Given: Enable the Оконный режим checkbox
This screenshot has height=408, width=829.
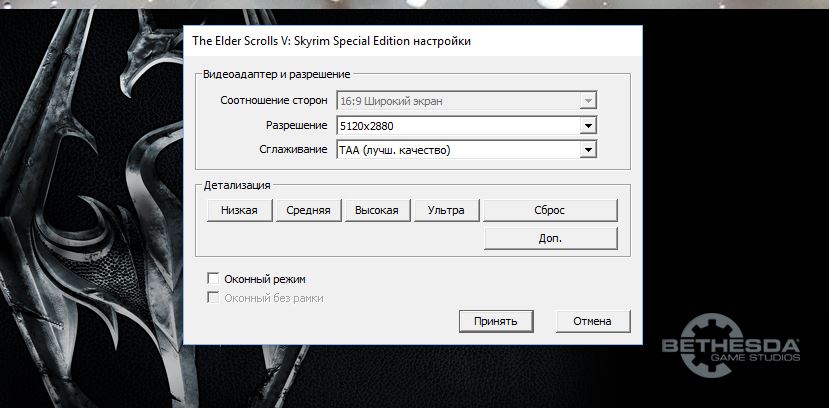Looking at the screenshot, I should click(x=213, y=279).
